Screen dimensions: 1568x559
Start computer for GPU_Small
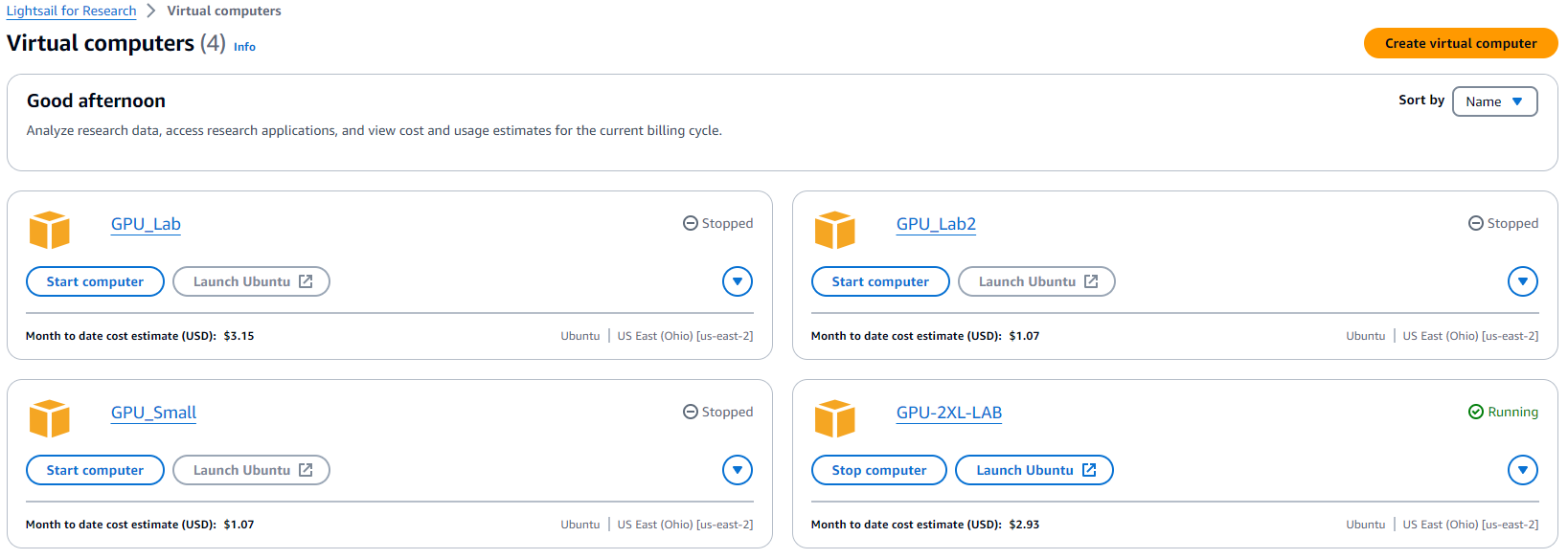coord(95,470)
